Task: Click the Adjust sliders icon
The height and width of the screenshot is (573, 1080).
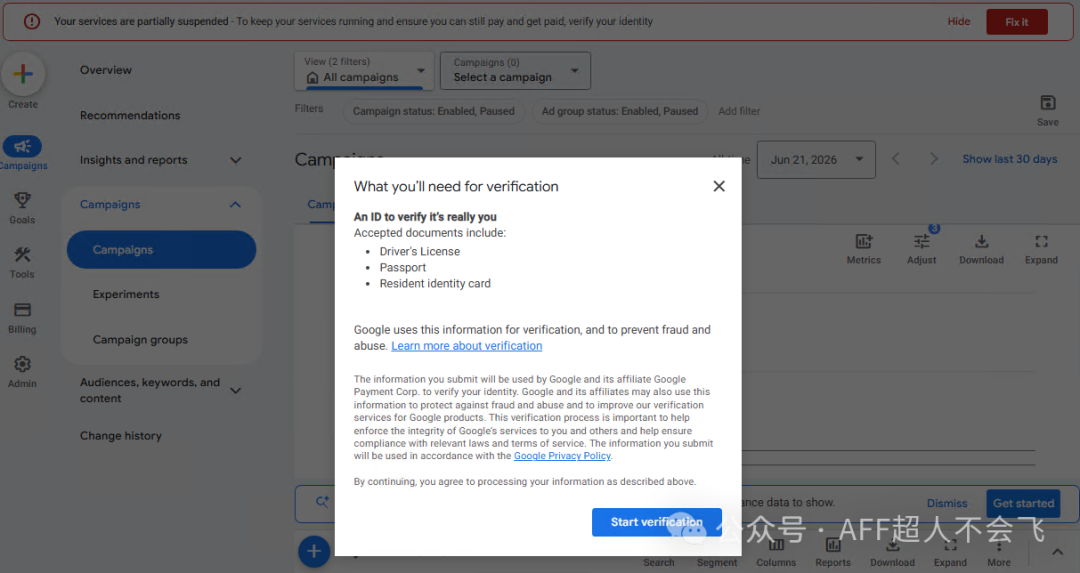Action: point(921,242)
